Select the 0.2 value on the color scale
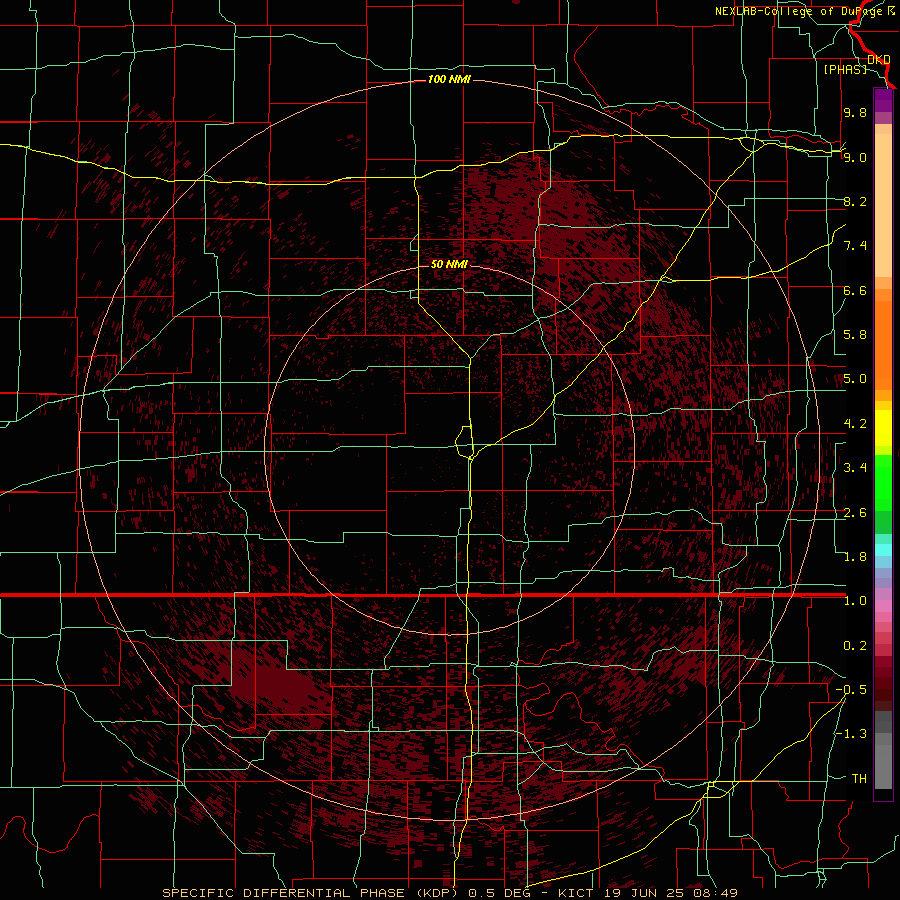The image size is (900, 900). [x=855, y=646]
